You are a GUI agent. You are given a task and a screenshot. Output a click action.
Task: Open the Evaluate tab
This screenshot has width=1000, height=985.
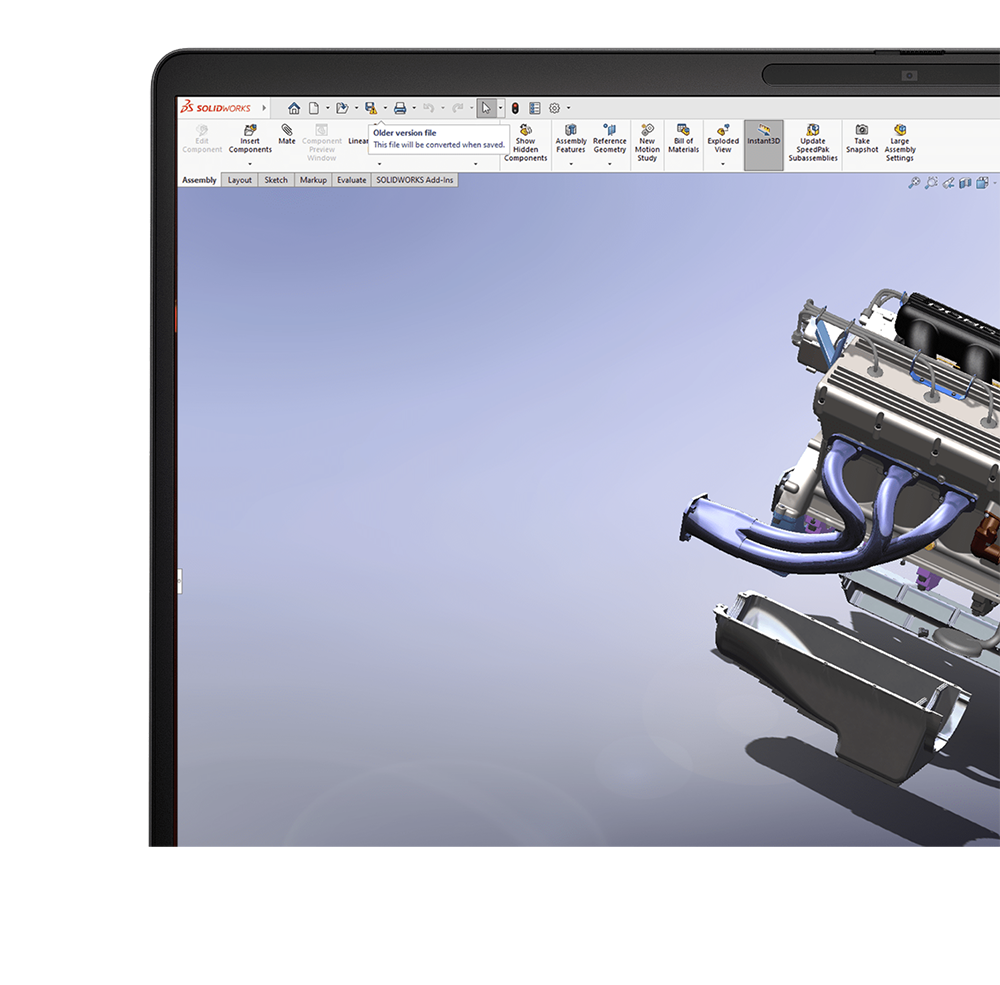(x=351, y=180)
